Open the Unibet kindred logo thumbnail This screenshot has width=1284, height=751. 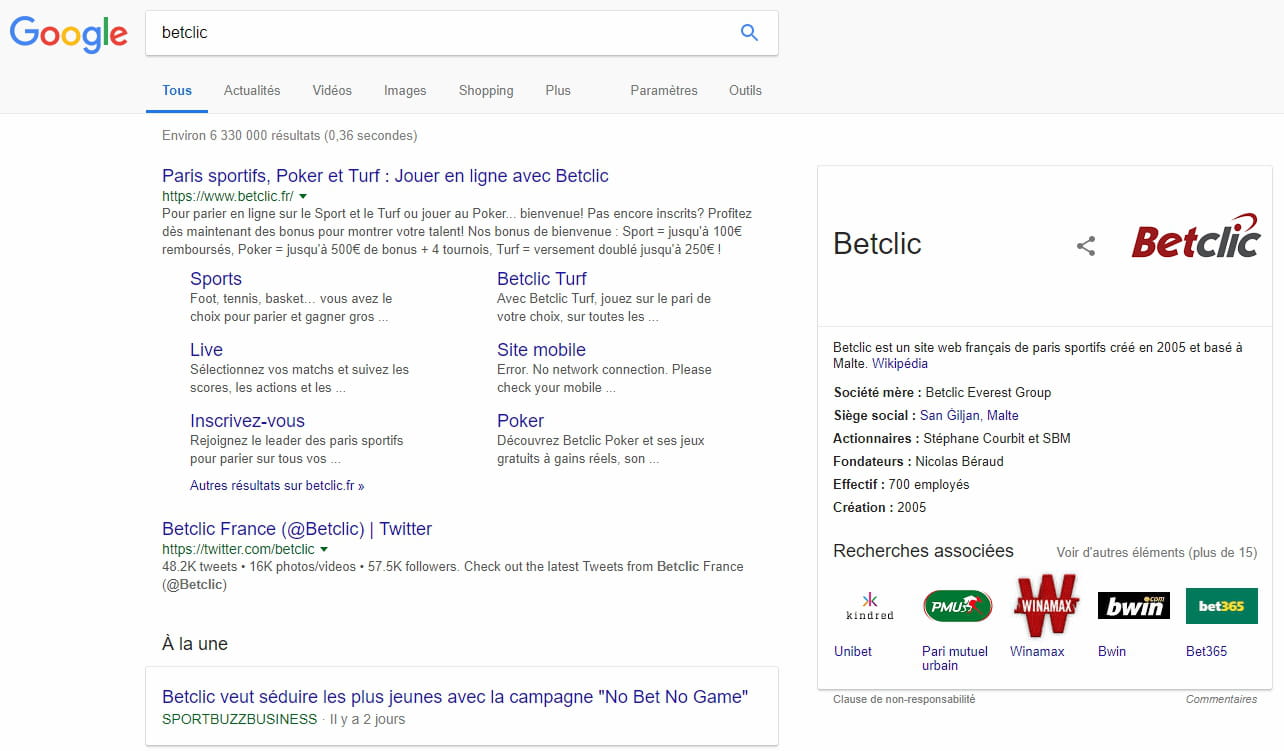coord(869,606)
